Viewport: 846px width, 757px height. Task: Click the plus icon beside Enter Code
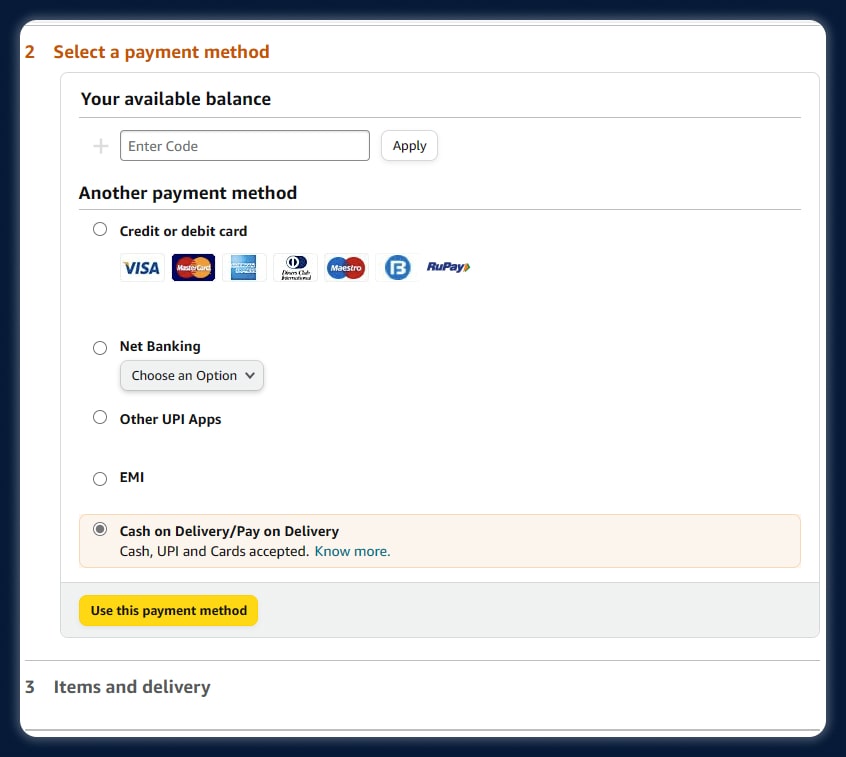coord(100,146)
